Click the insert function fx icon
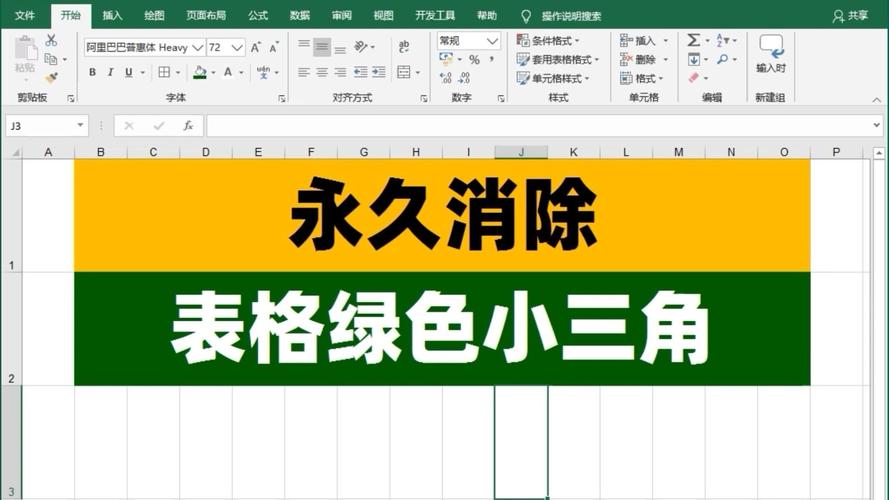 click(188, 126)
